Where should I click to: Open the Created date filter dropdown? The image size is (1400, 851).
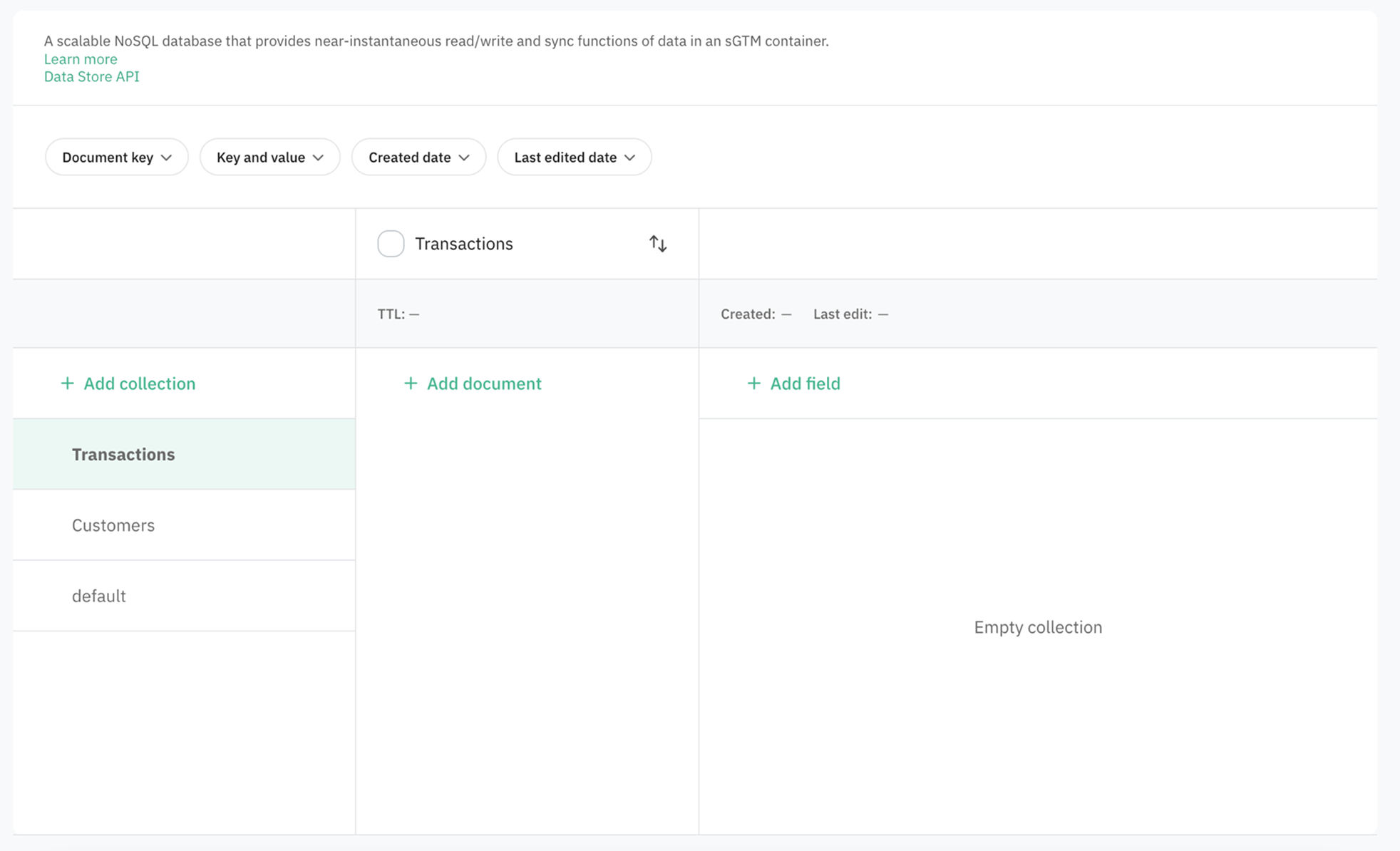click(x=418, y=157)
